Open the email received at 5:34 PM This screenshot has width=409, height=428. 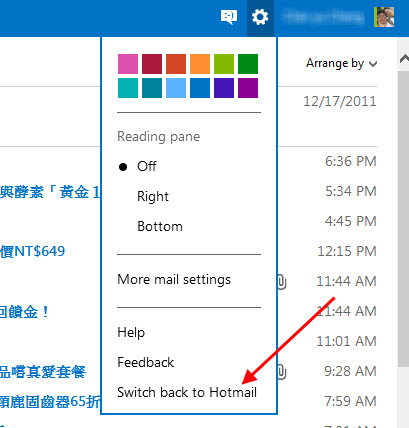click(351, 191)
